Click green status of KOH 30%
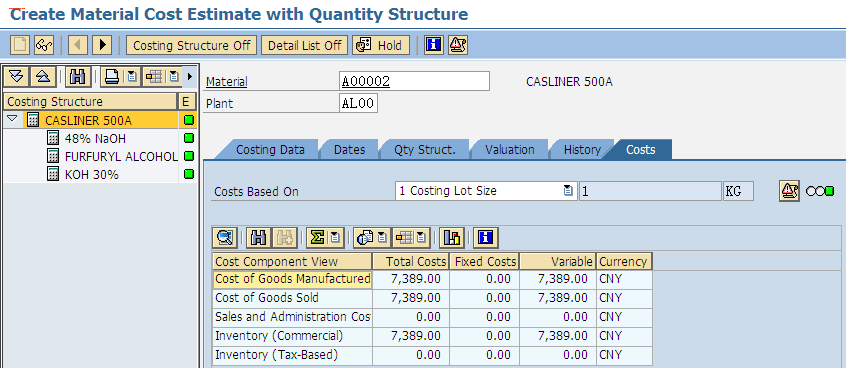 coord(188,174)
